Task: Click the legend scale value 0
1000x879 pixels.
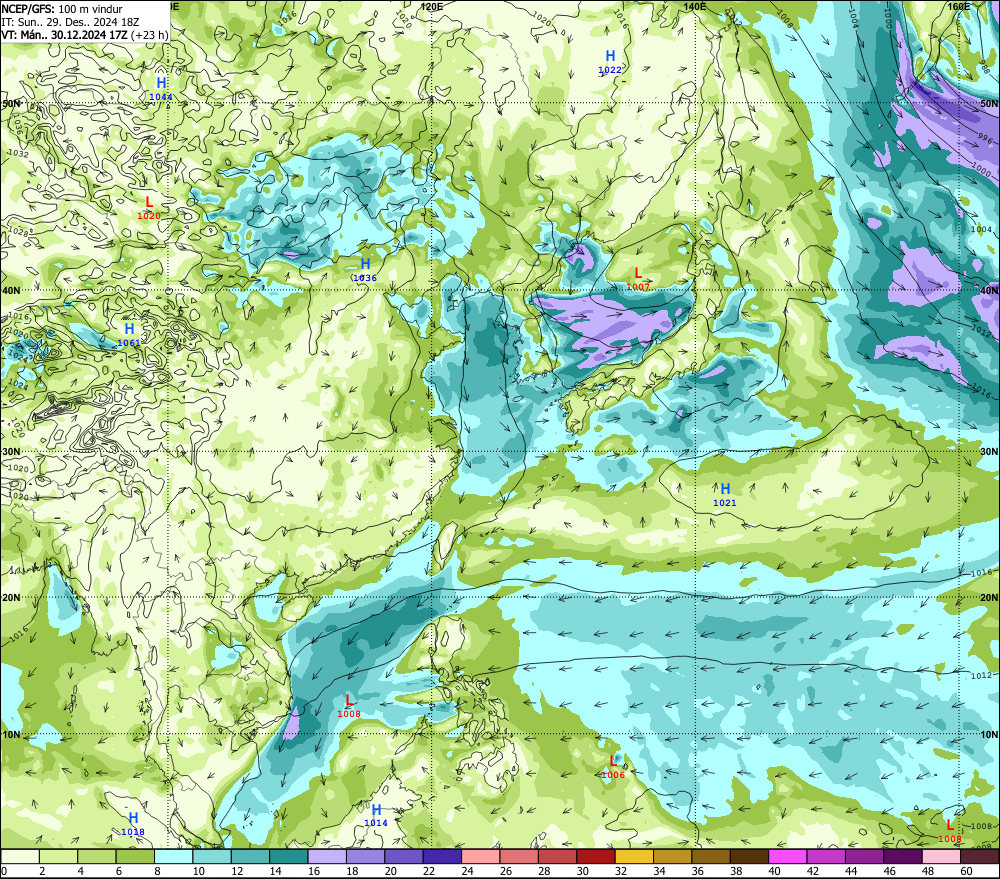Action: [x=4, y=871]
